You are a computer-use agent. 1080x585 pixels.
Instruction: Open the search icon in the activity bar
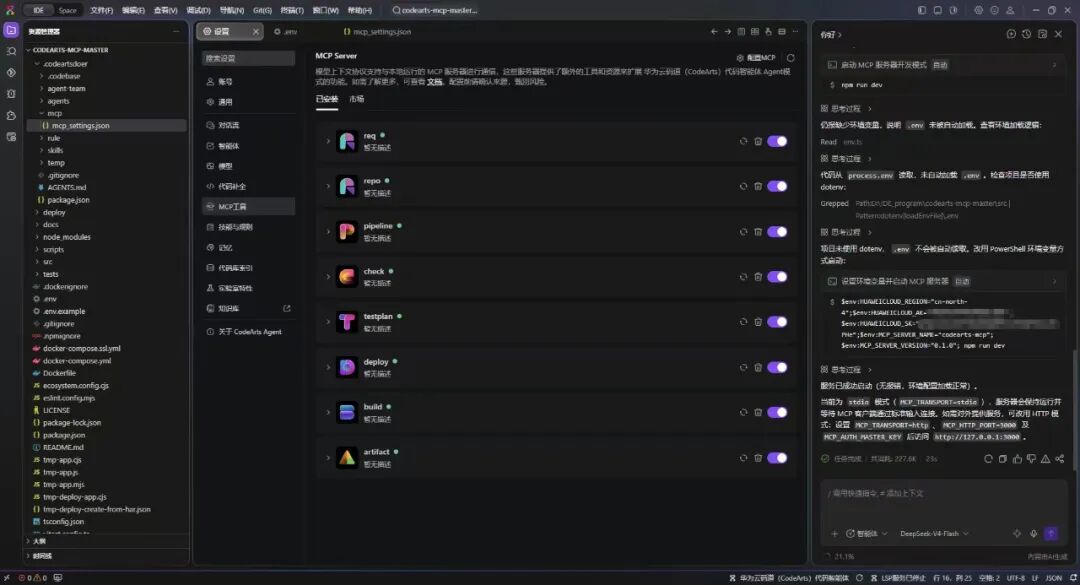[11, 52]
